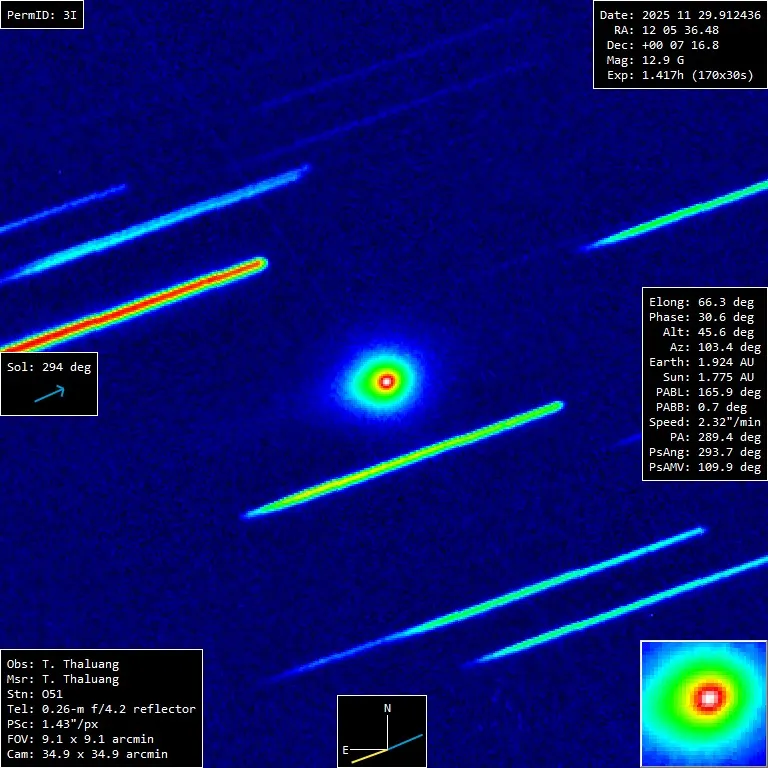Click the green star trail below the comet
This screenshot has height=768, width=768.
(404, 460)
